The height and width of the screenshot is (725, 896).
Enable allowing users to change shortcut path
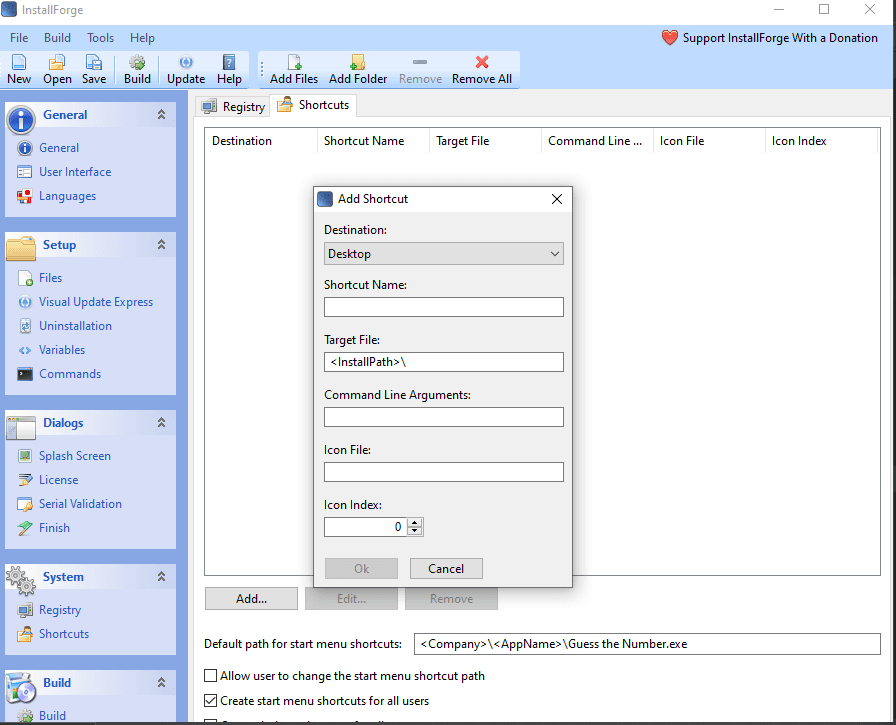[x=210, y=676]
